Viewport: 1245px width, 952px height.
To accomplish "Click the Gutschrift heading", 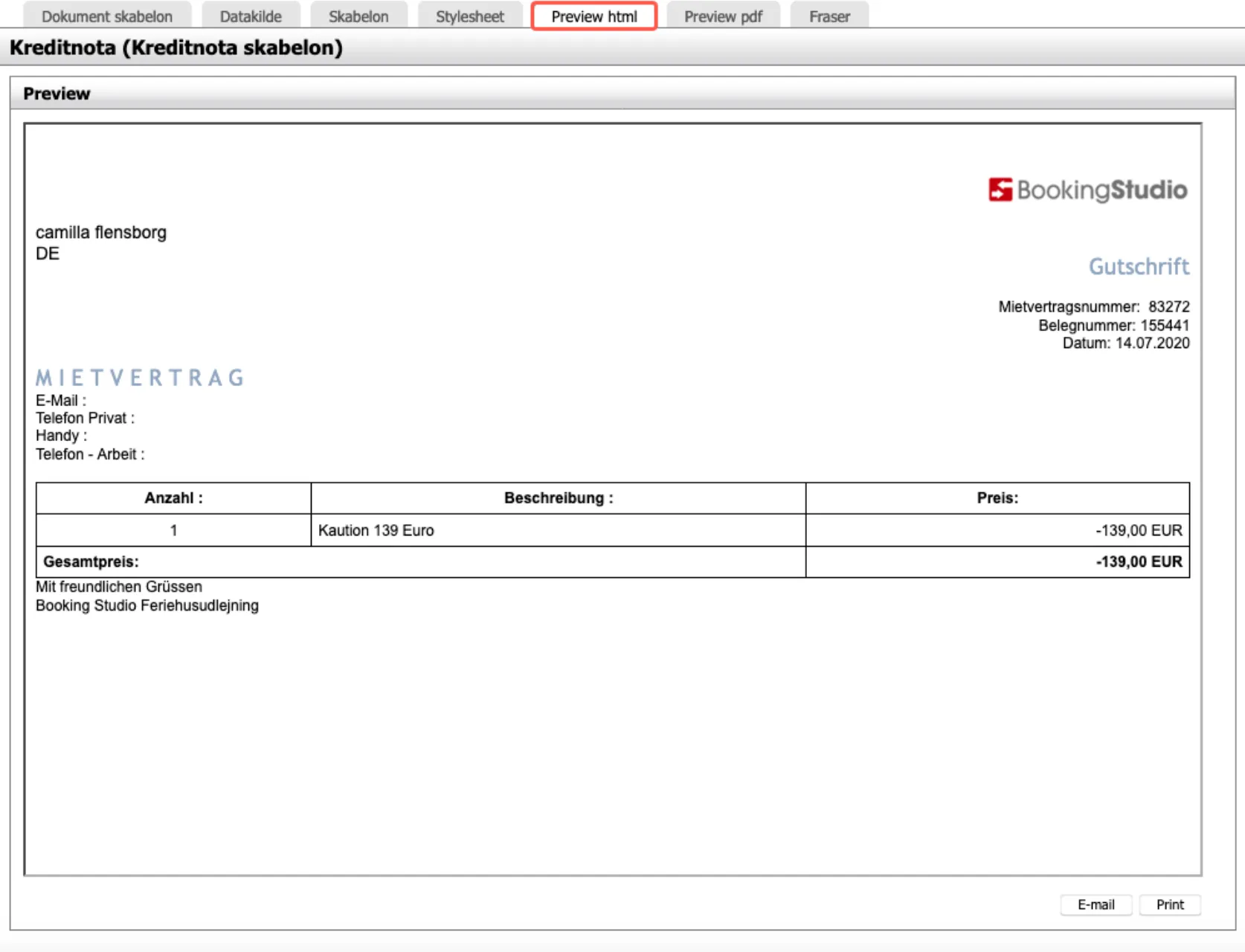I will (1139, 266).
